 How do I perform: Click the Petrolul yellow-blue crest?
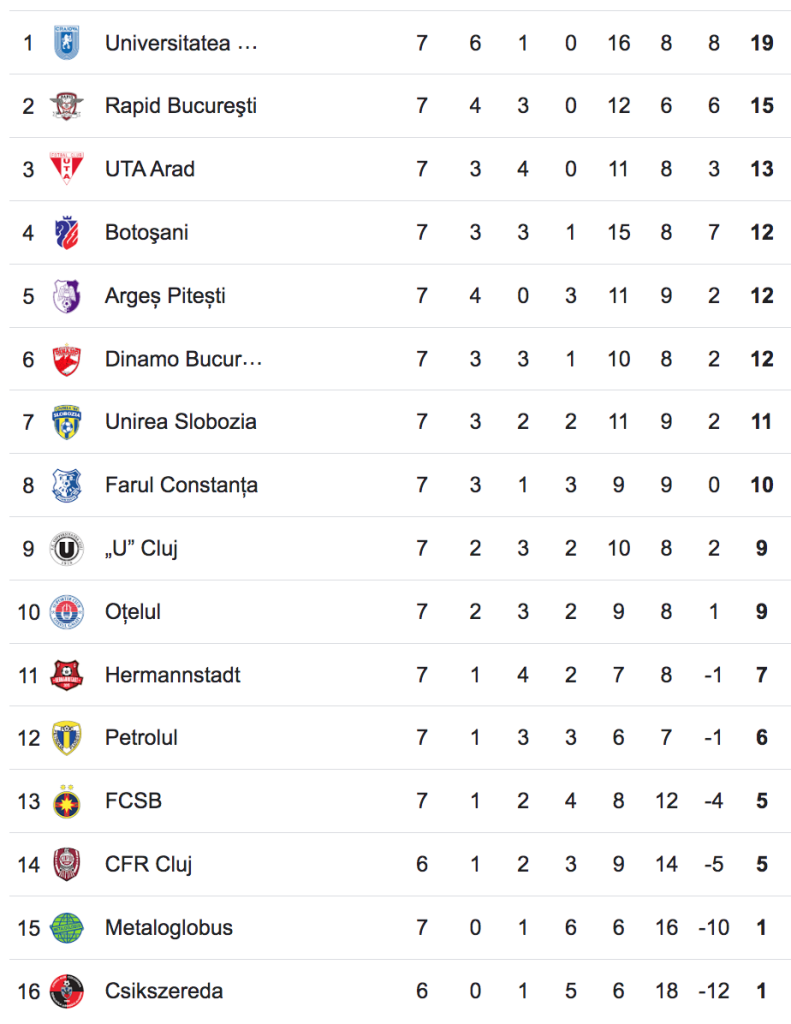67,738
